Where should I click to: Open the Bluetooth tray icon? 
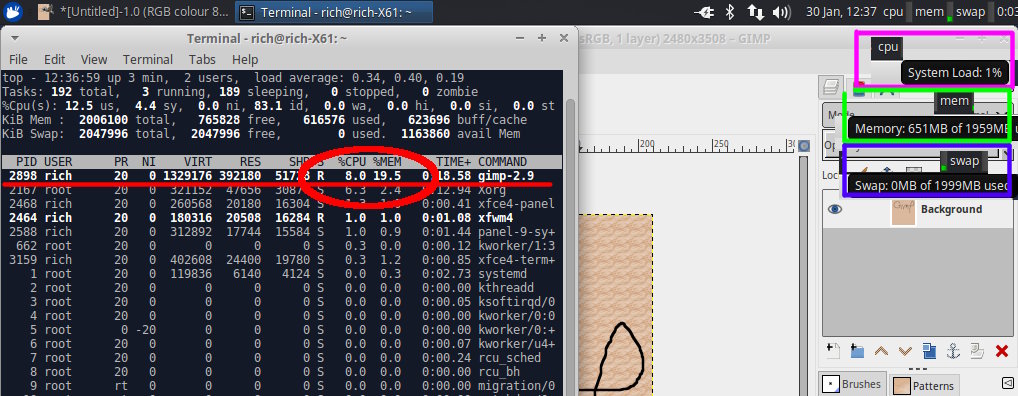pyautogui.click(x=729, y=12)
